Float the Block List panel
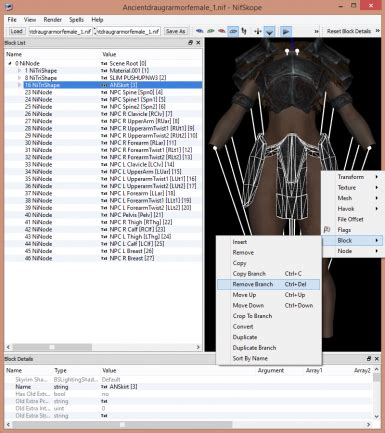The image size is (385, 433). [x=190, y=43]
